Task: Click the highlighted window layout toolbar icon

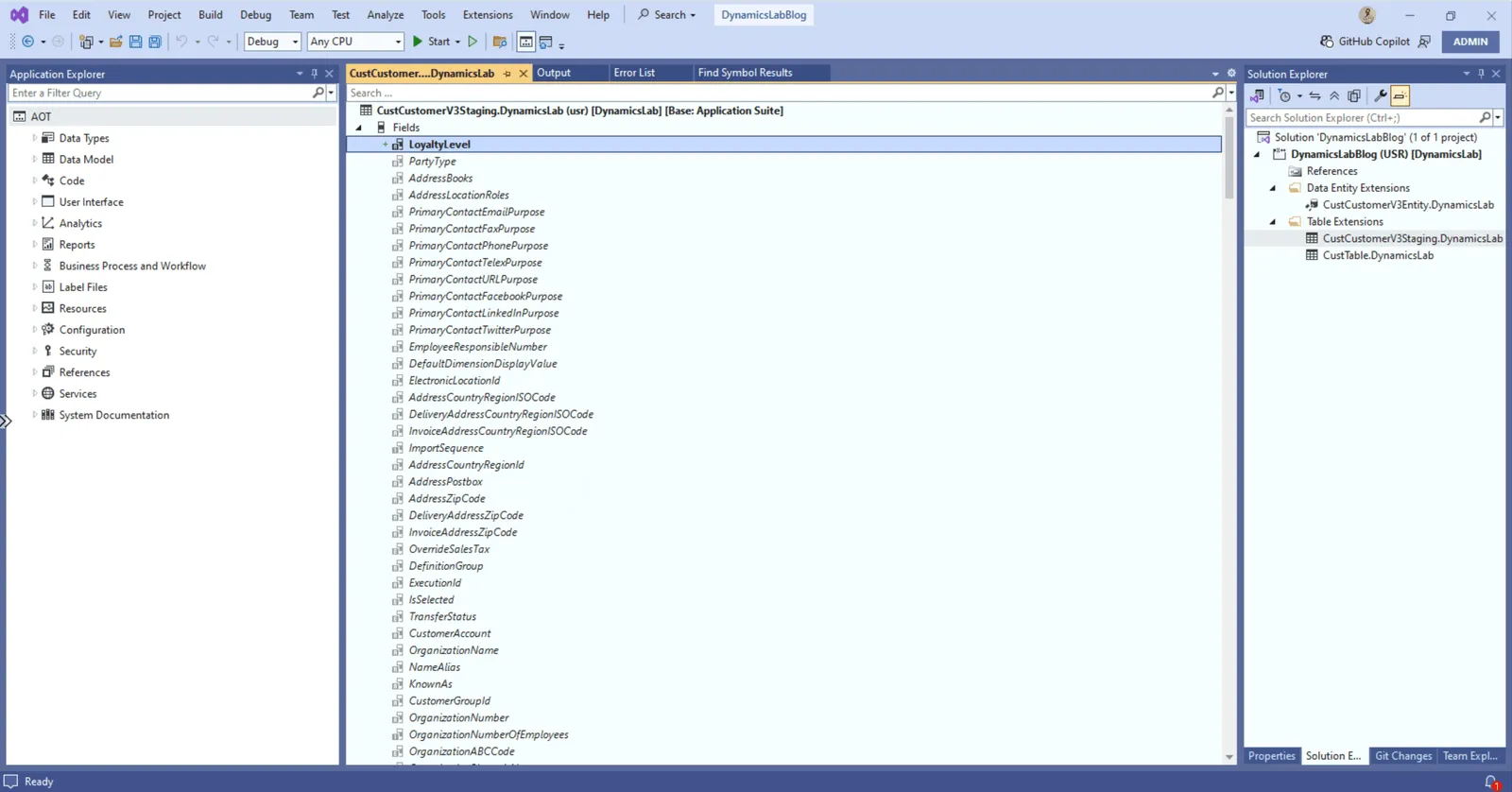Action: [526, 42]
